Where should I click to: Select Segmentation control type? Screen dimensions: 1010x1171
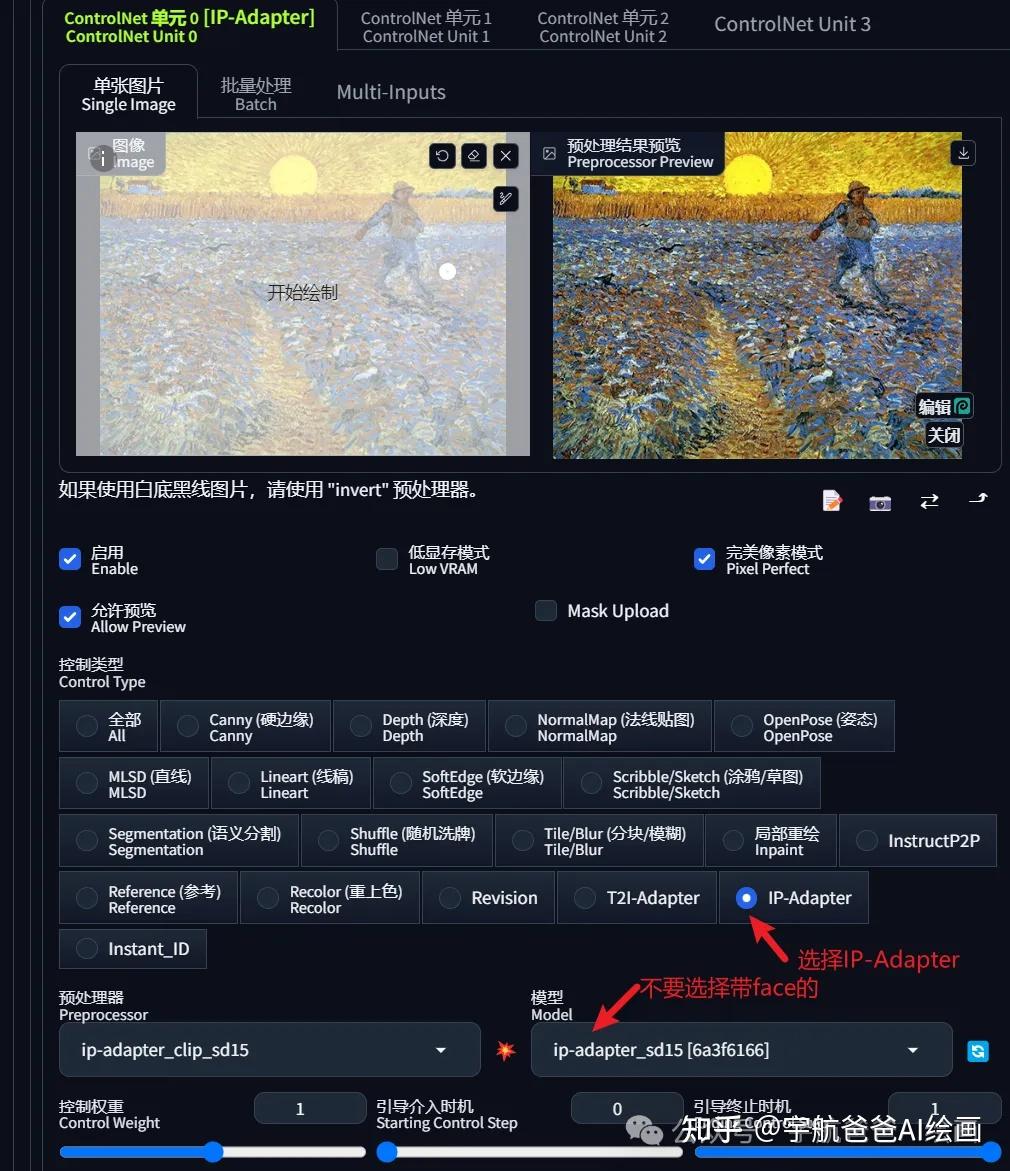pyautogui.click(x=179, y=841)
